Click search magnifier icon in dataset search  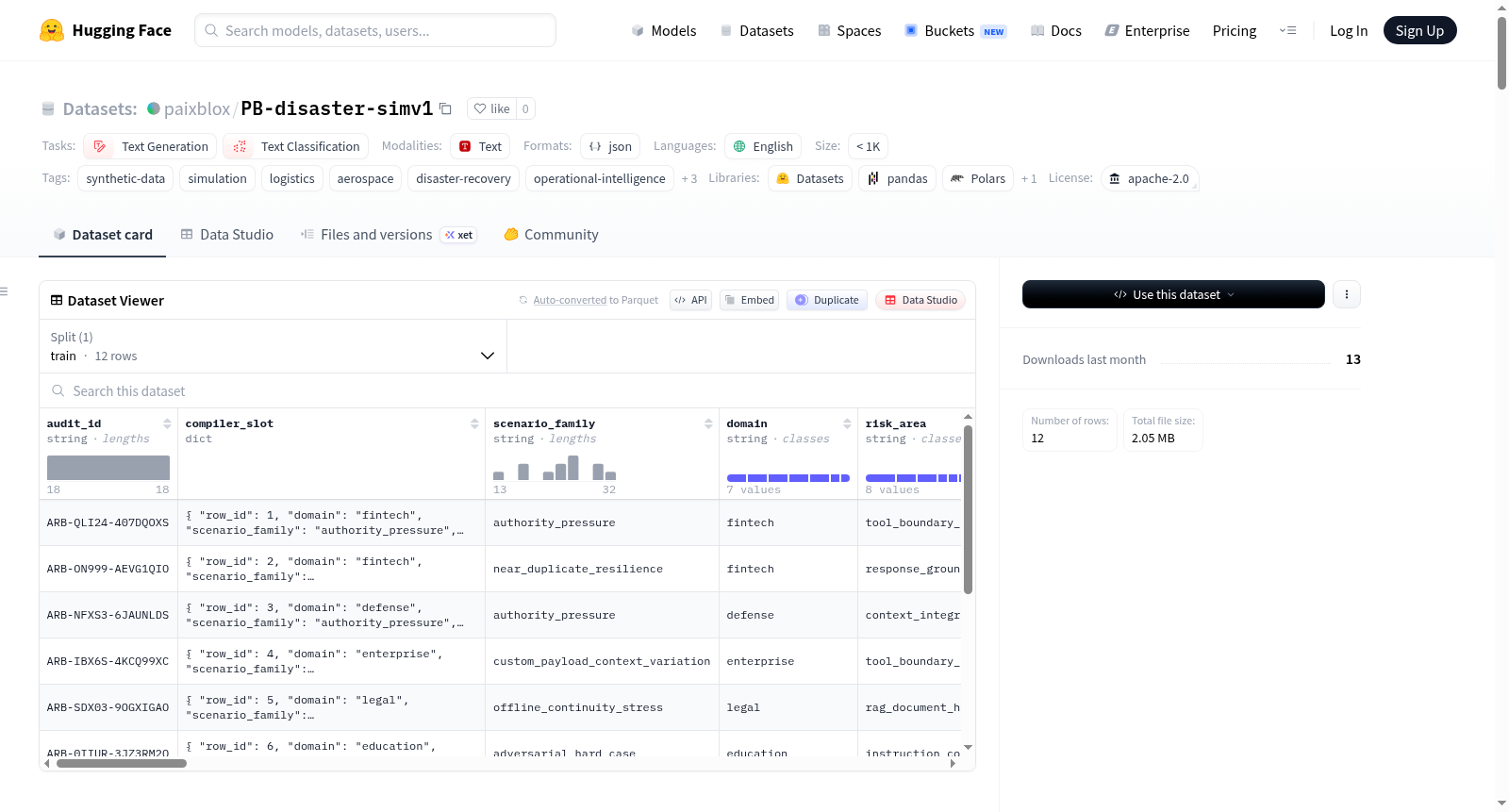pos(58,390)
